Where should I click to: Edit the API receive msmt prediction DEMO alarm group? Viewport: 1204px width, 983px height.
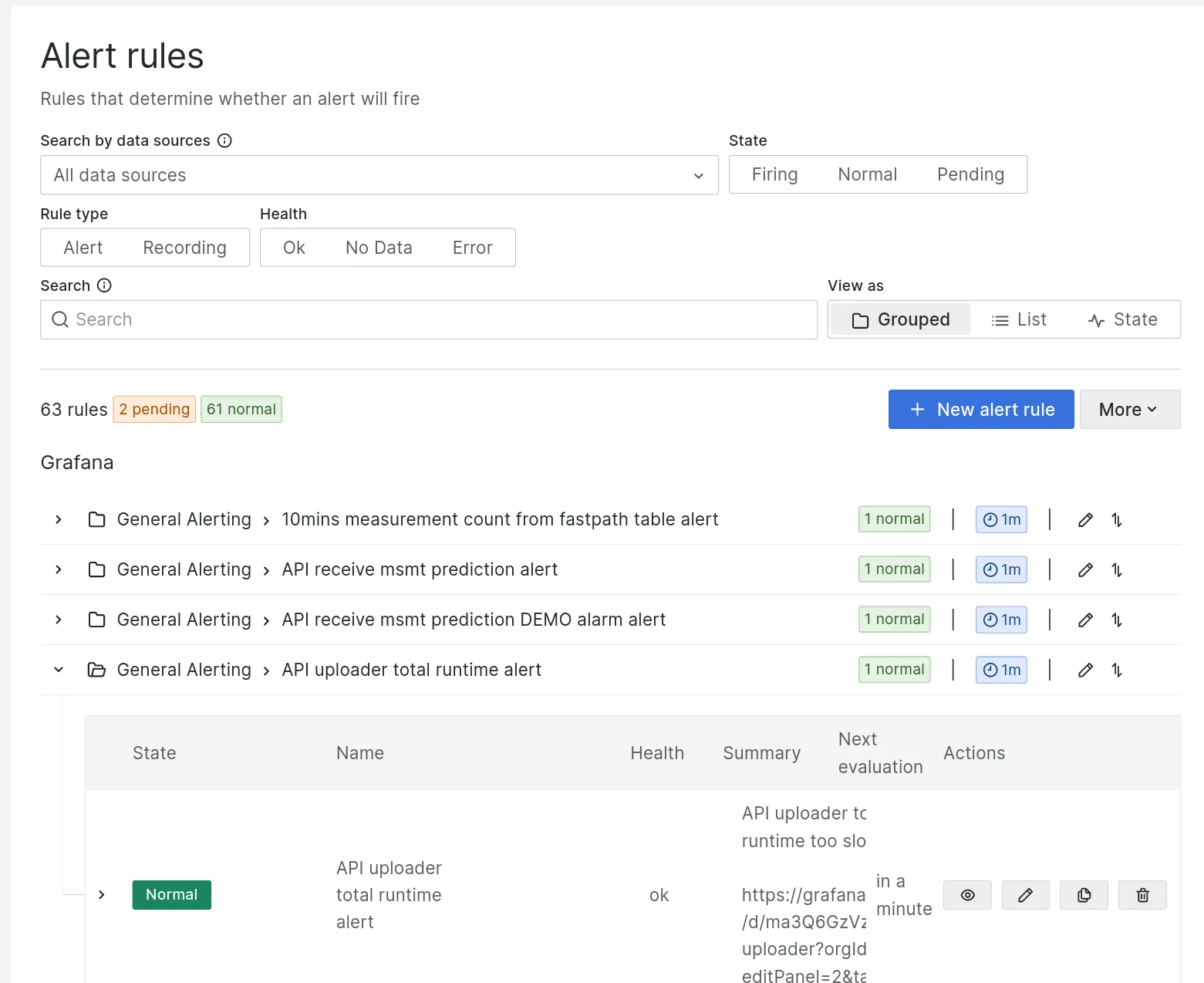click(x=1085, y=620)
